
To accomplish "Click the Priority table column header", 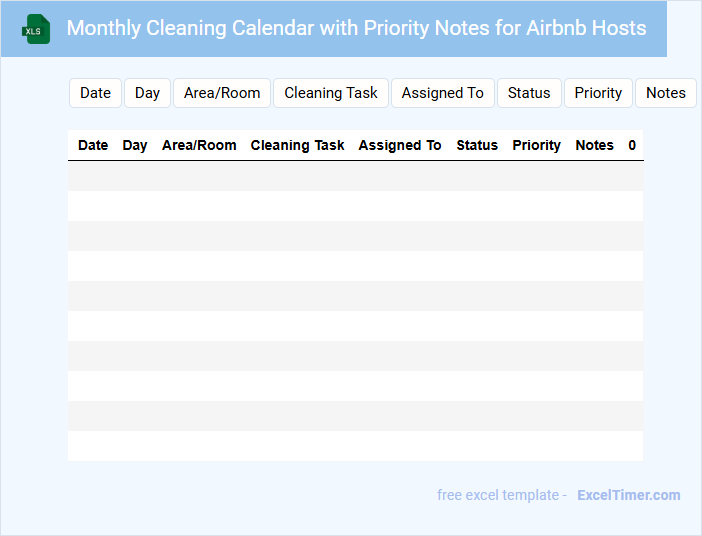I will [536, 145].
